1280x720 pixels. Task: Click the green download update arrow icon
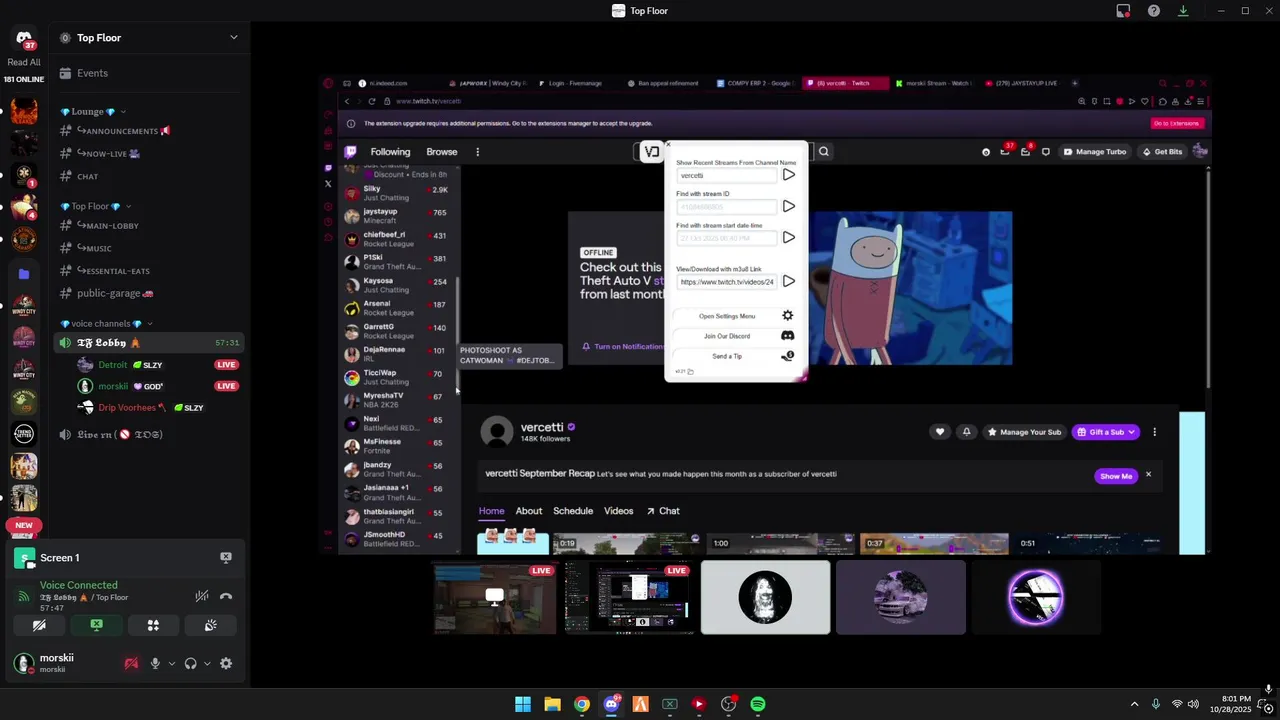1183,11
